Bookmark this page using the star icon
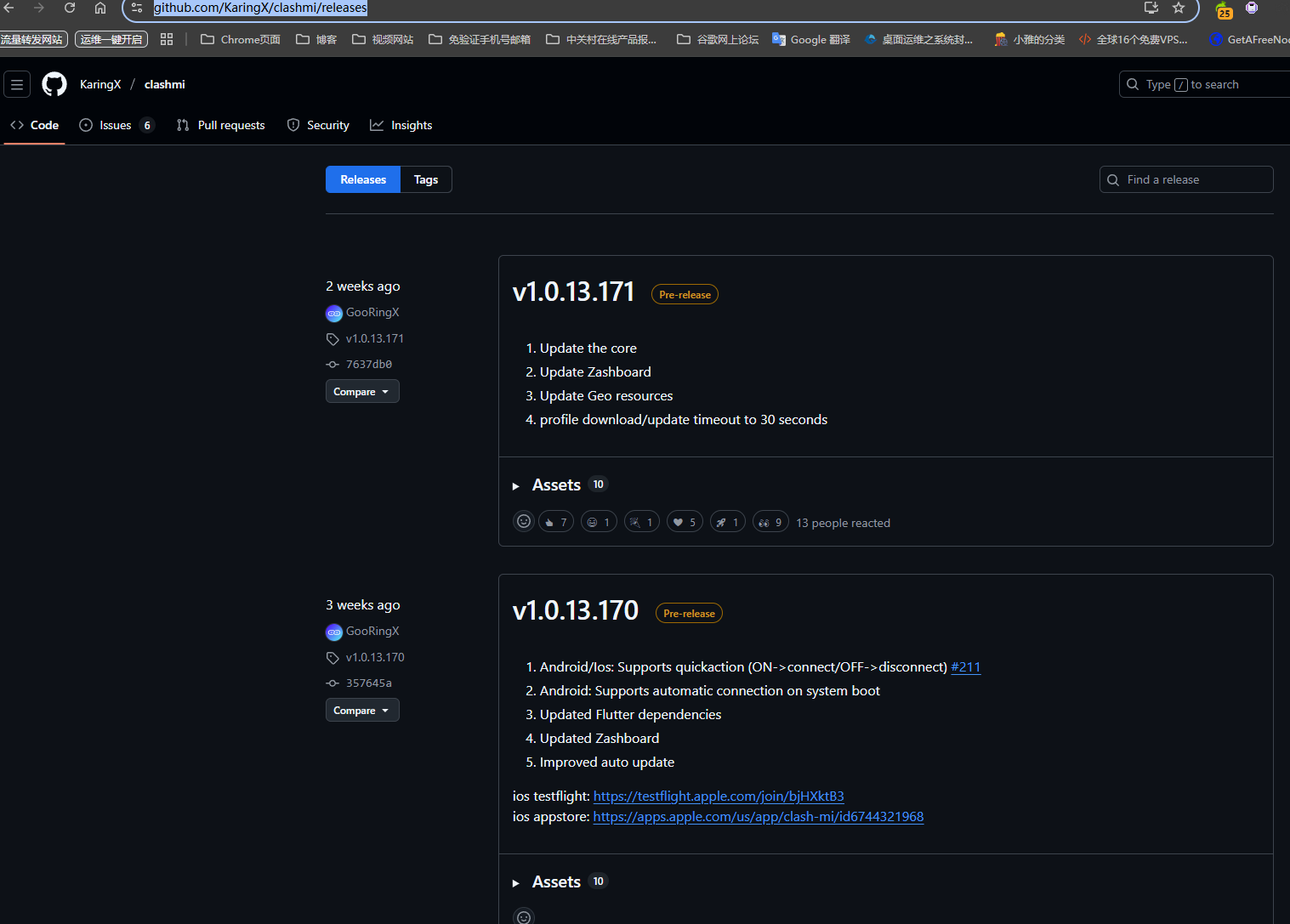The image size is (1290, 924). coord(1179,9)
